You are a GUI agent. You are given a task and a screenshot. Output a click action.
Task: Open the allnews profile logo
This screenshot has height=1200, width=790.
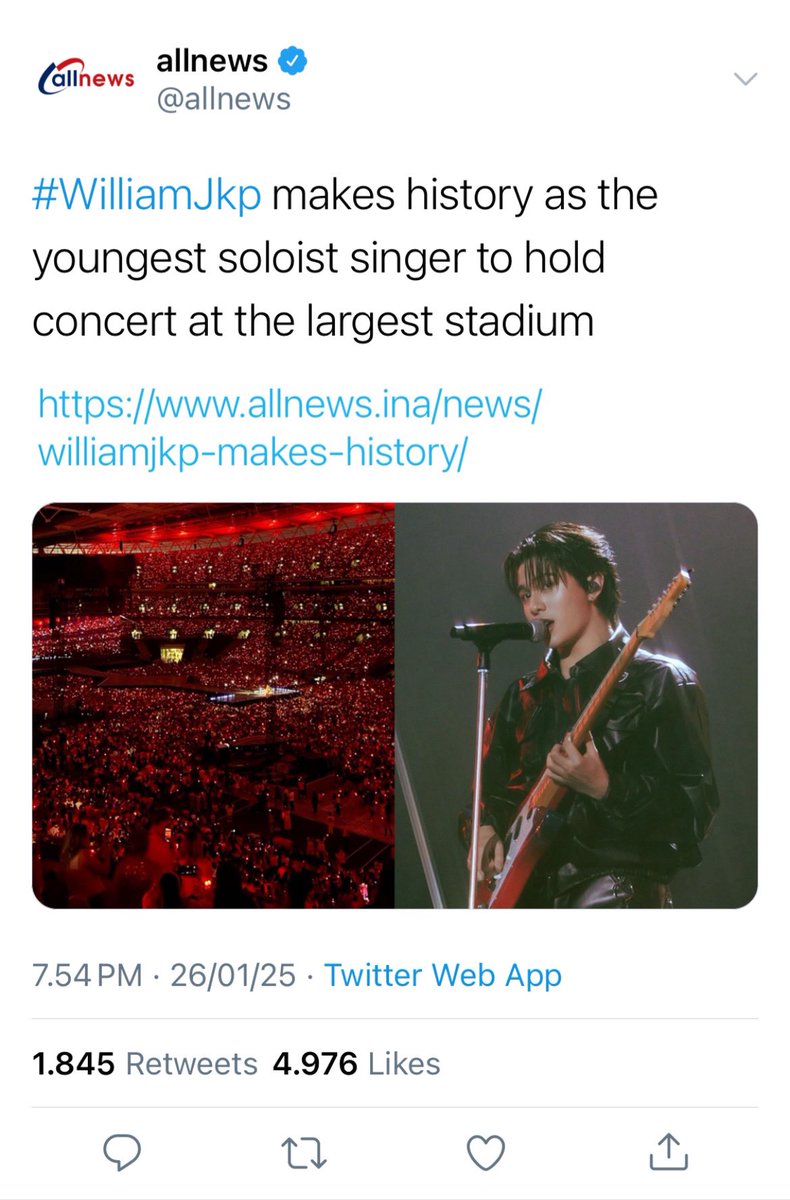[85, 79]
